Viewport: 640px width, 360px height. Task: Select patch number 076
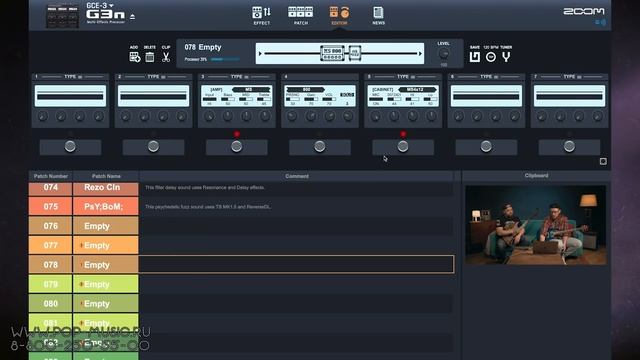coord(51,226)
